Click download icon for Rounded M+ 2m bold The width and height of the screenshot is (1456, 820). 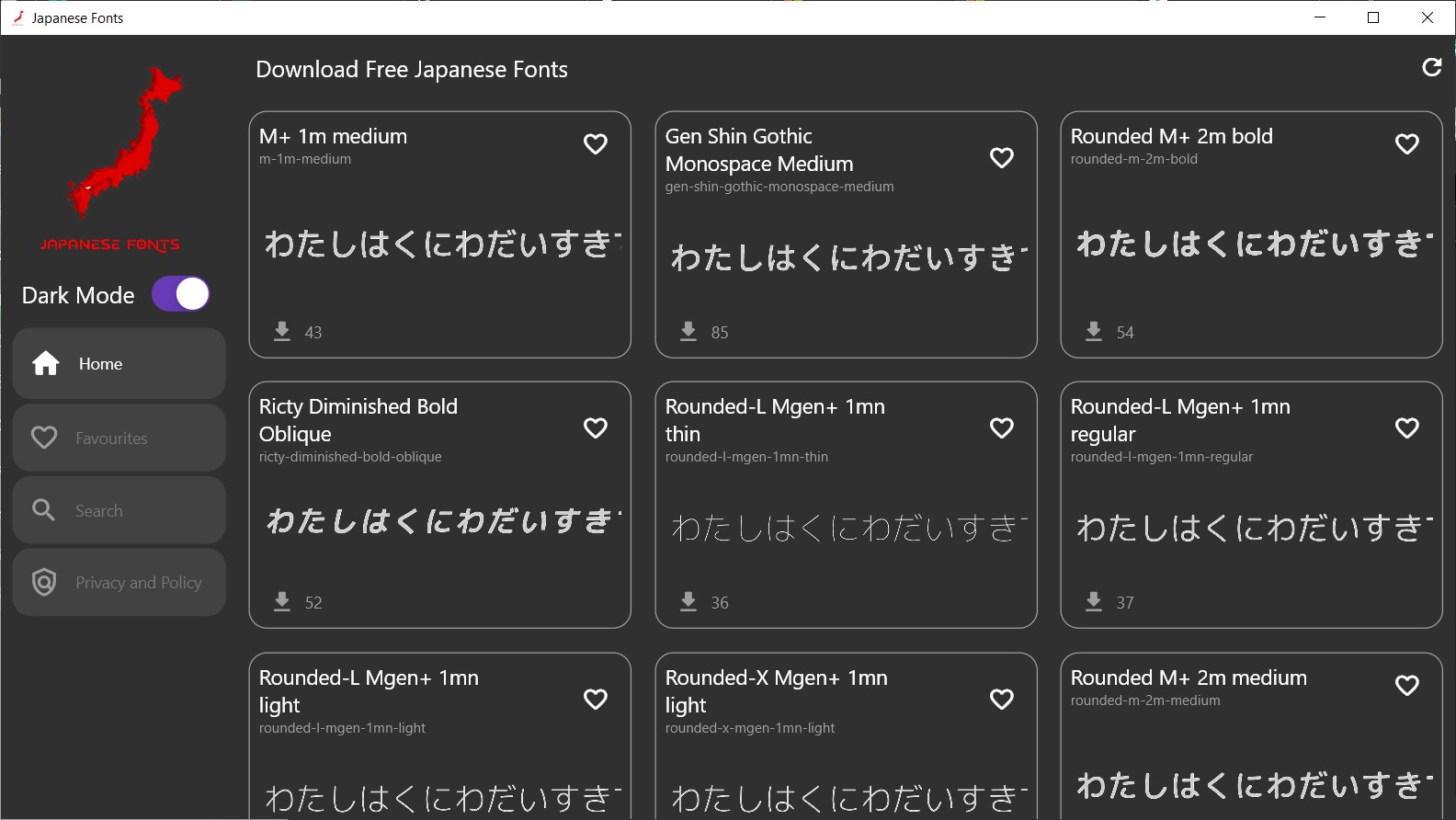point(1094,331)
